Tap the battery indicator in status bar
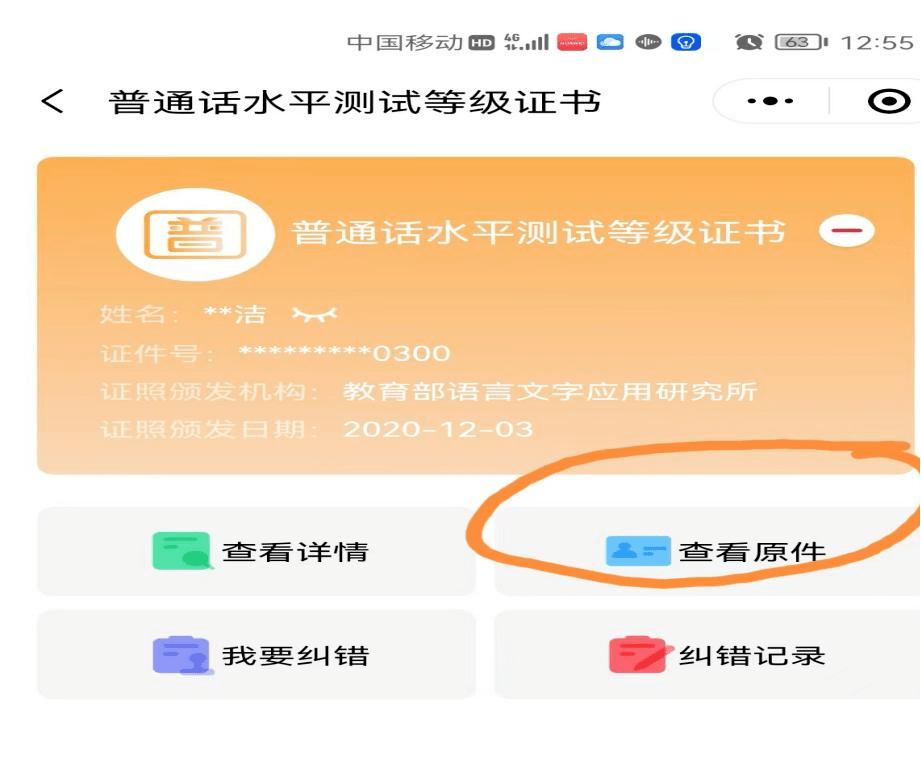 coord(802,42)
